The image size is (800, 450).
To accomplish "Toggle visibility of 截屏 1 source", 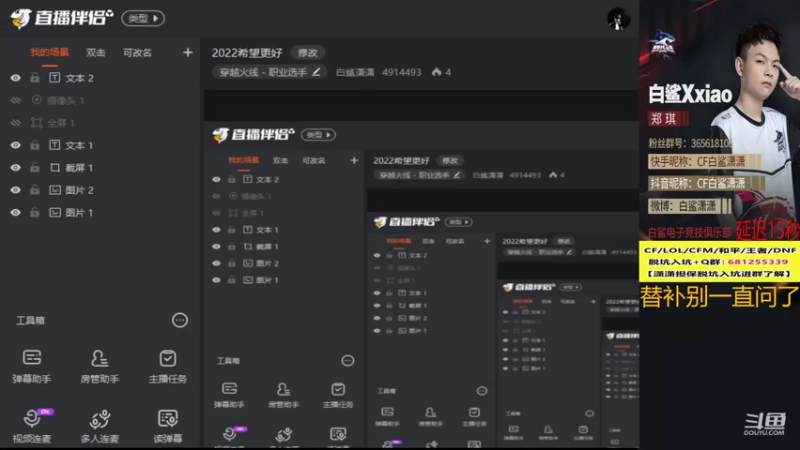I will [16, 168].
